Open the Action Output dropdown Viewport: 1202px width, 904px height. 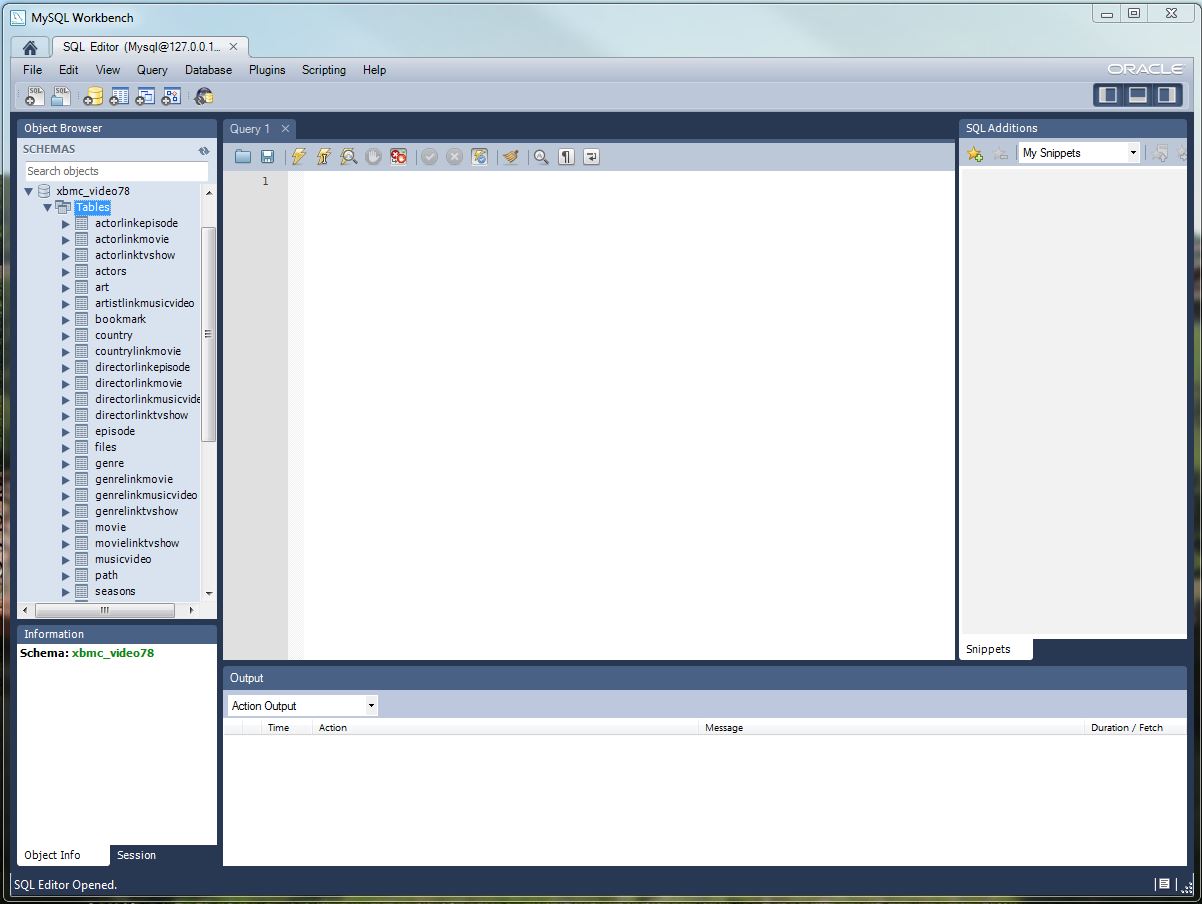303,705
